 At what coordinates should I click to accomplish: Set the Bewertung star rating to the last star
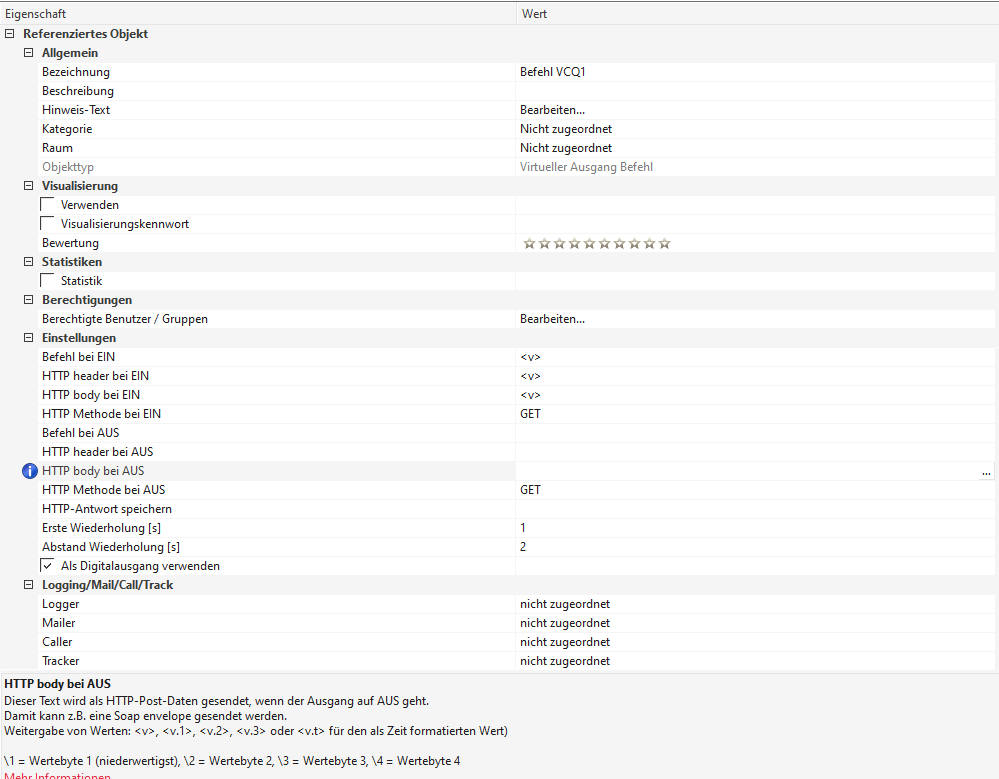tap(664, 243)
